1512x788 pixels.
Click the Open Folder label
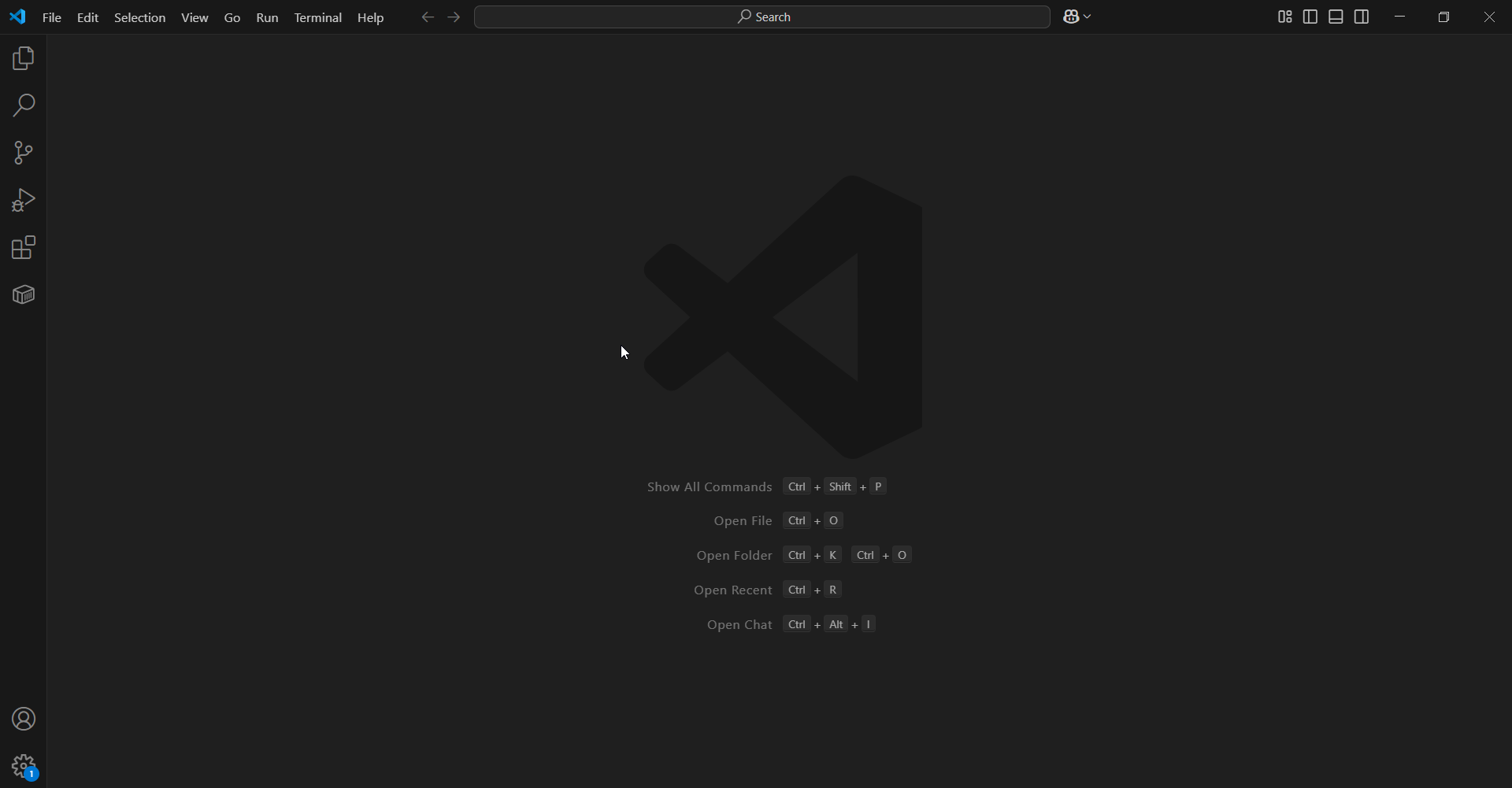(734, 556)
